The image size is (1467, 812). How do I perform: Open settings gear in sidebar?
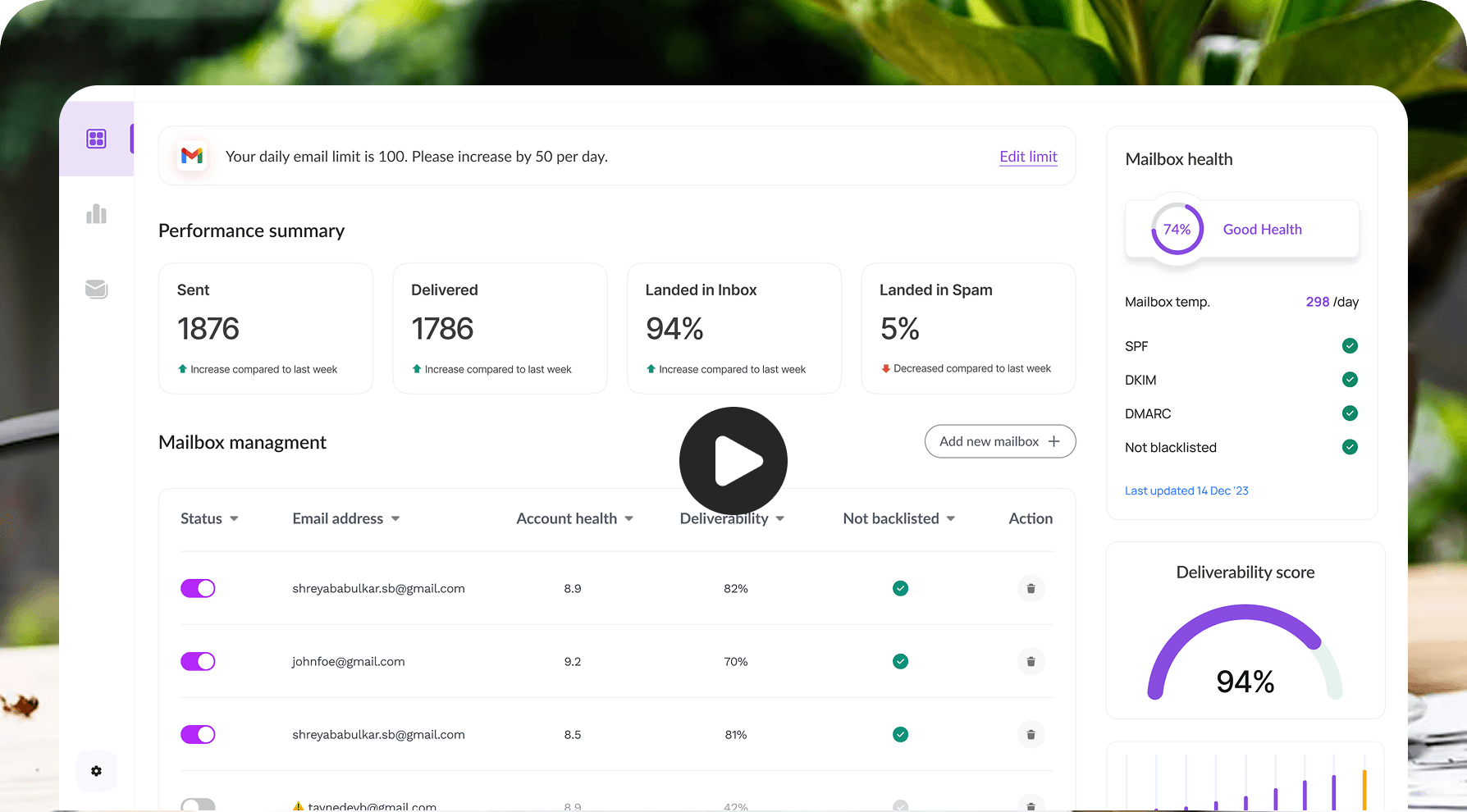click(97, 771)
